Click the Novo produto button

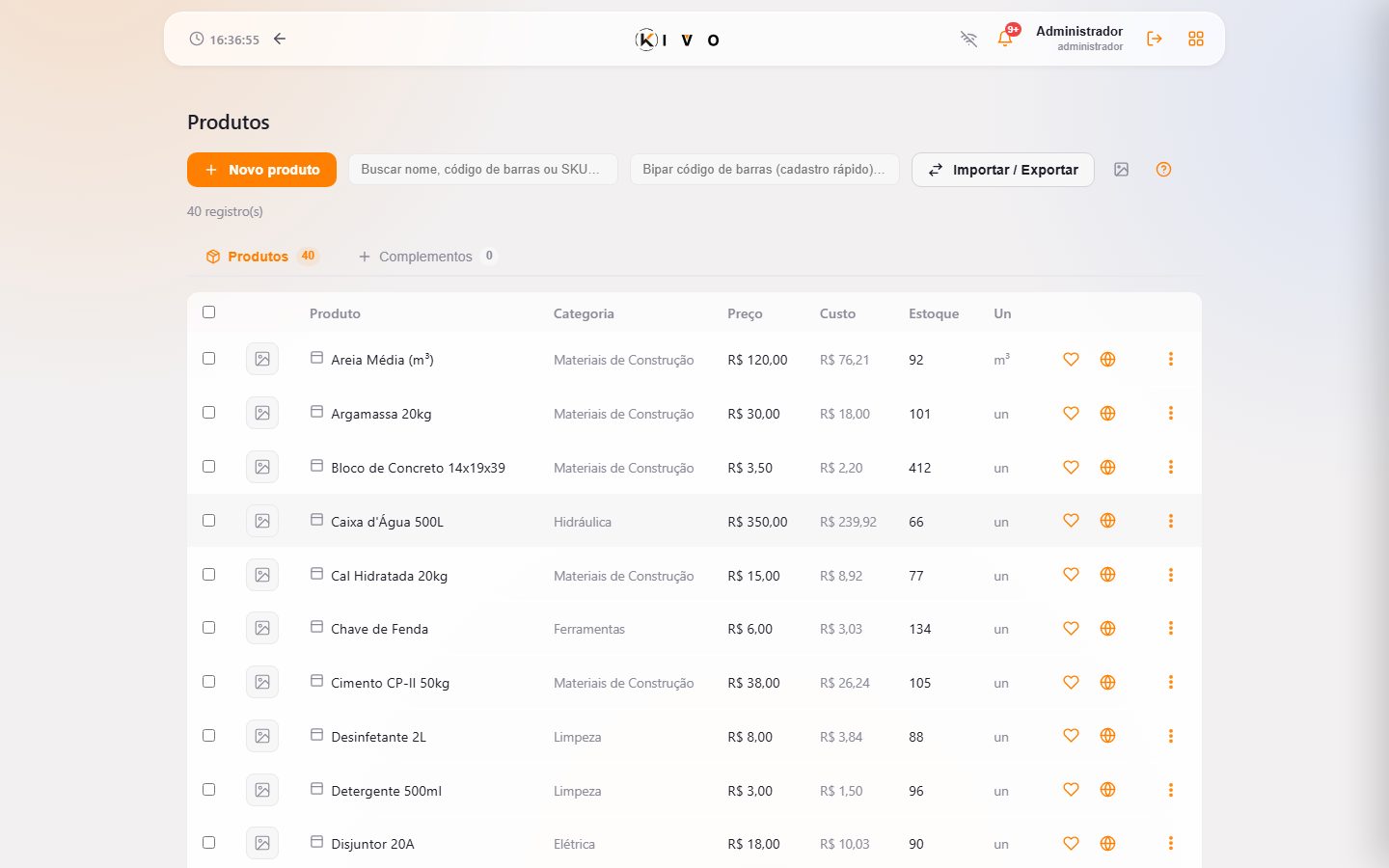[261, 170]
